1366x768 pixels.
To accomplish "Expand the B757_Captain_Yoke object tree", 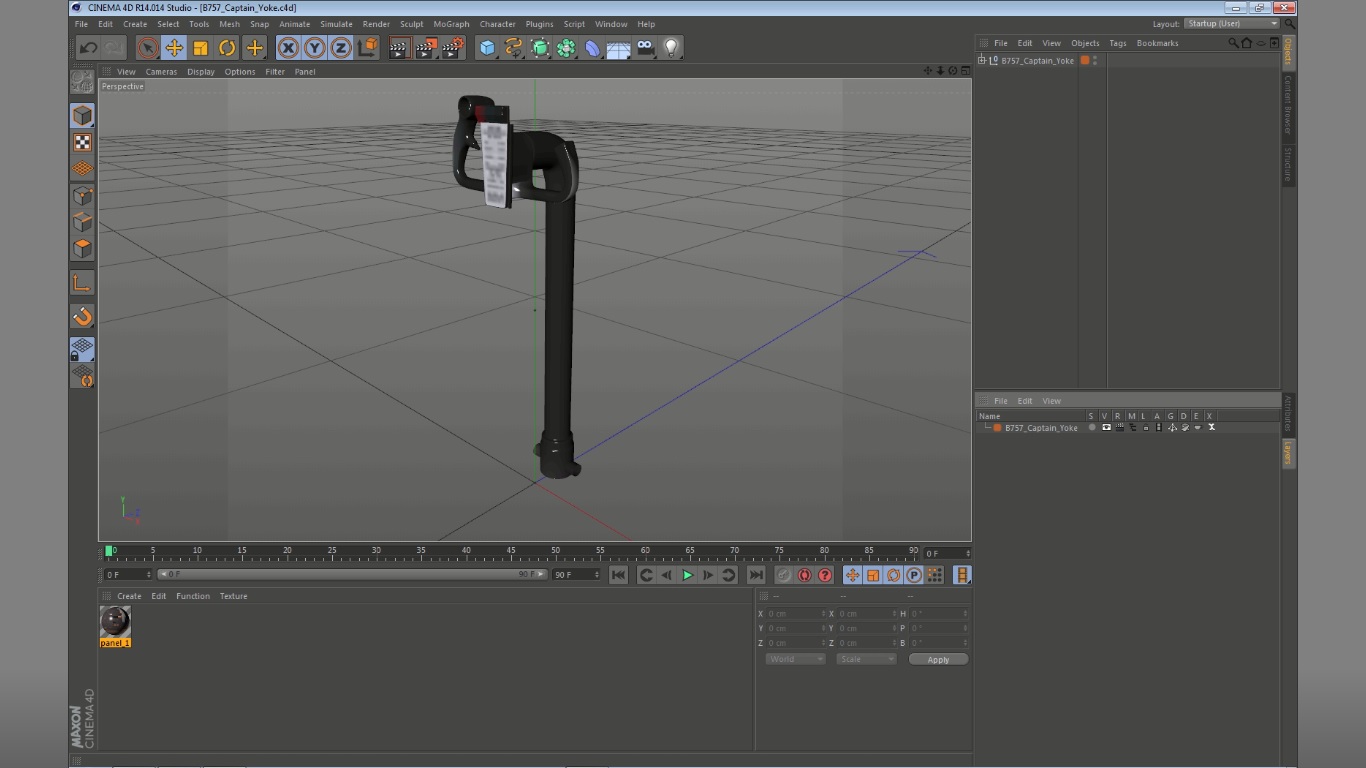I will 982,60.
